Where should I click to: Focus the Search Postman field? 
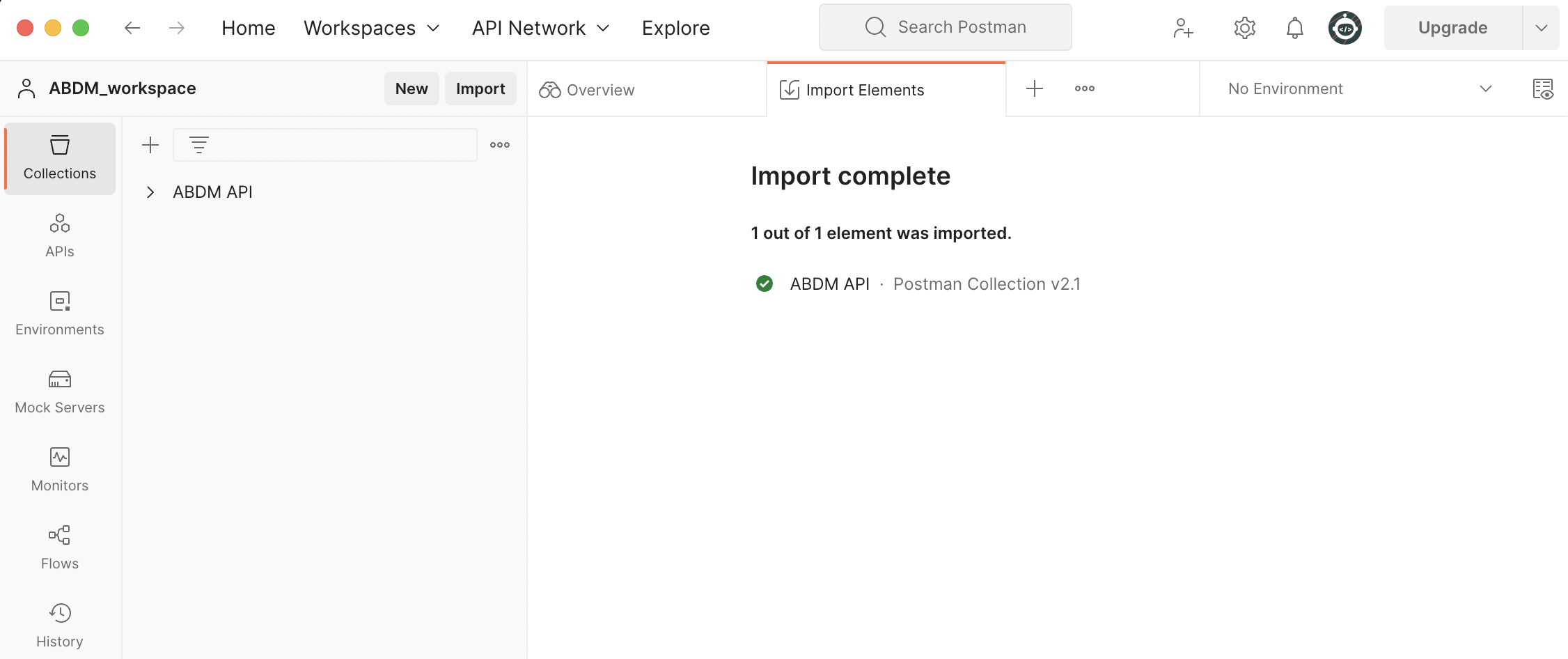(x=946, y=27)
